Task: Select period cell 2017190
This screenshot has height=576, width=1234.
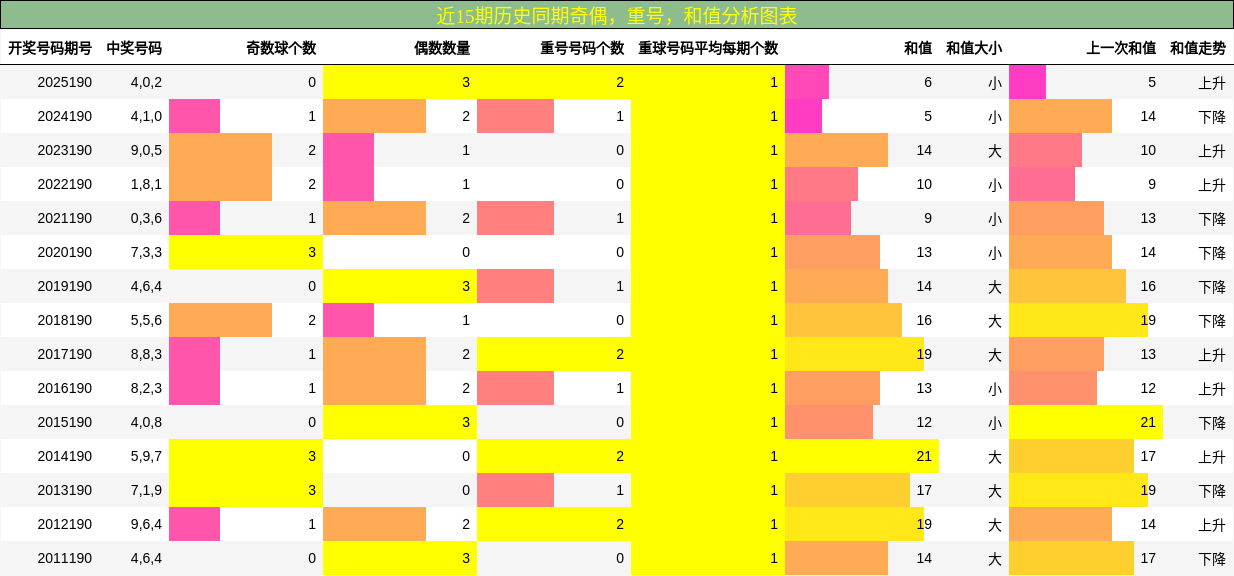Action: pos(64,354)
